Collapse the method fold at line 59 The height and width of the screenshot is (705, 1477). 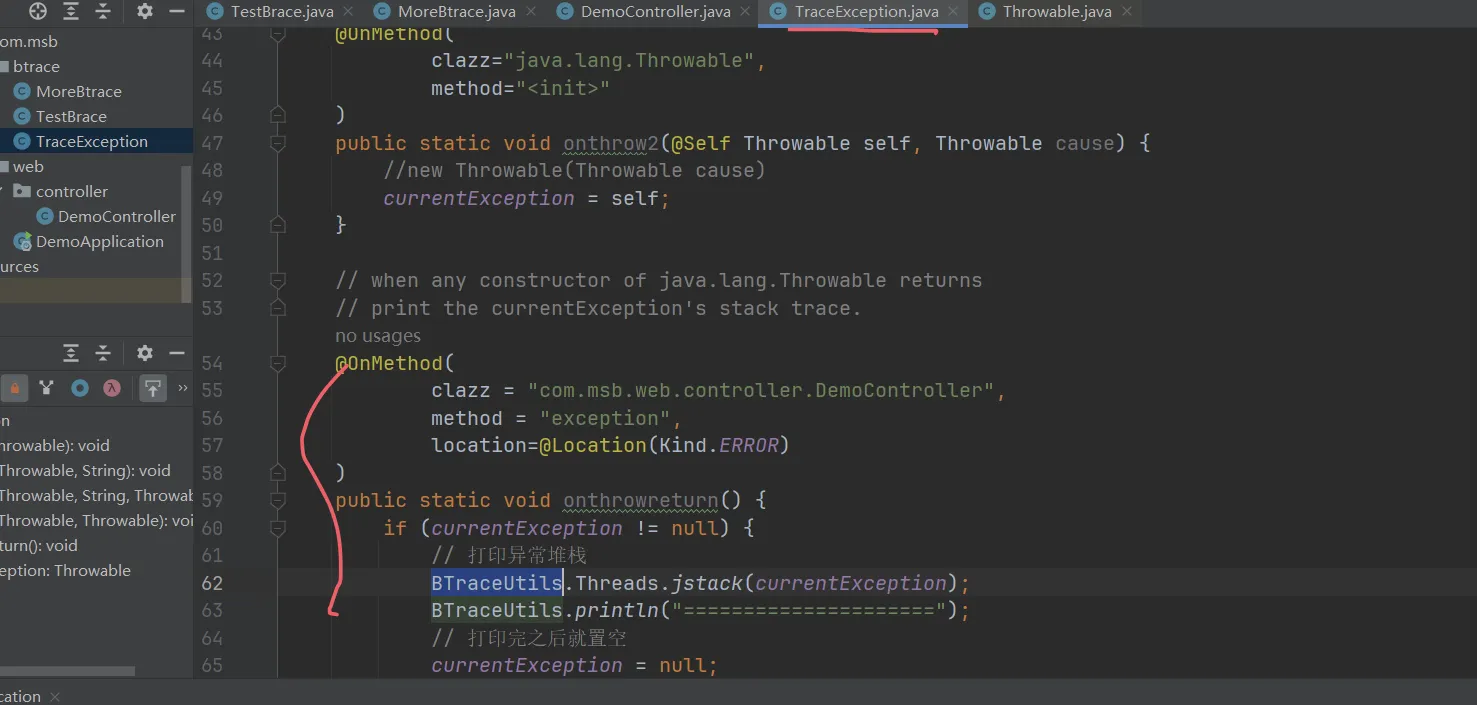click(278, 500)
